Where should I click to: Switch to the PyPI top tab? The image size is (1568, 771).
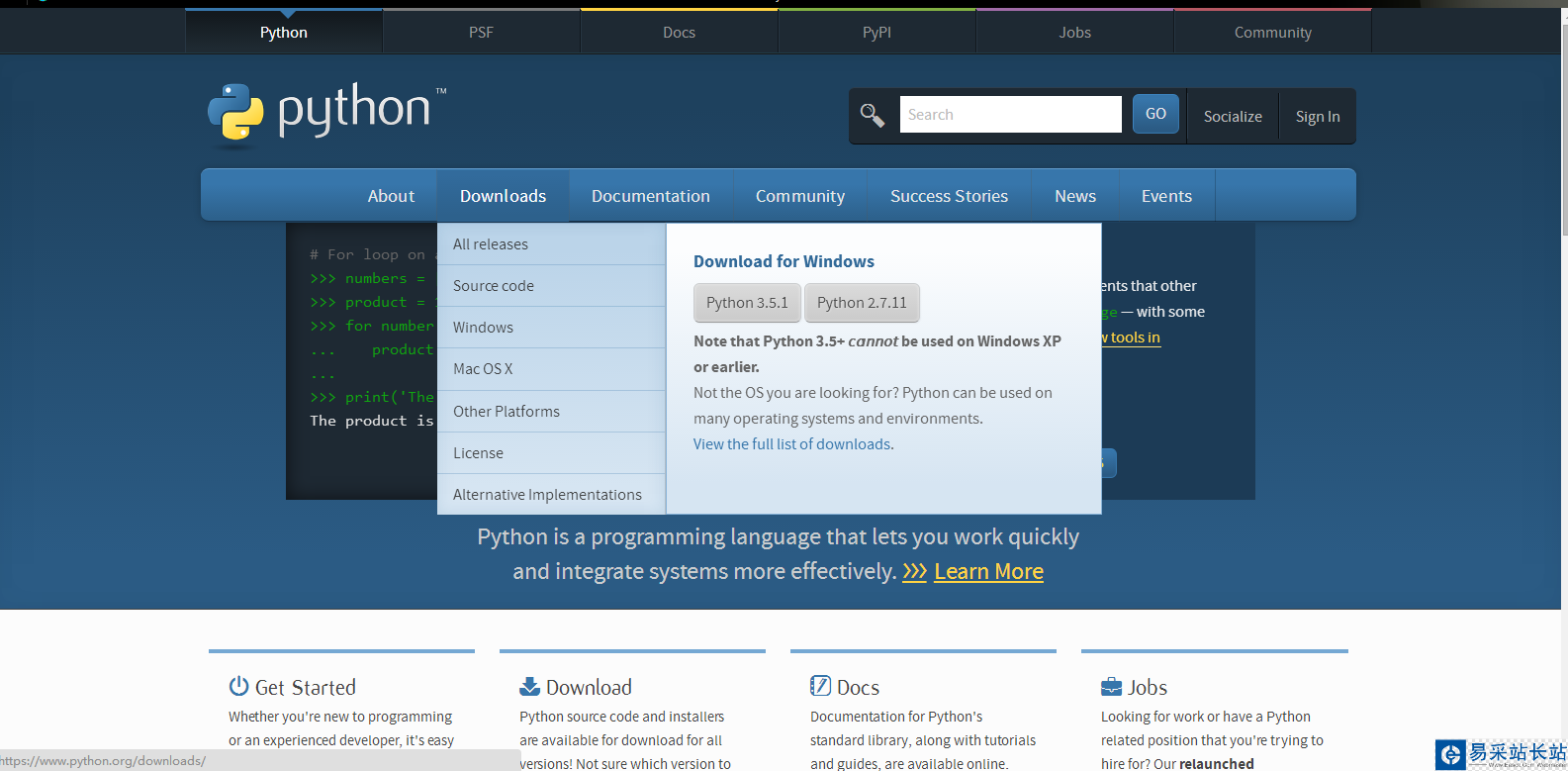[876, 32]
